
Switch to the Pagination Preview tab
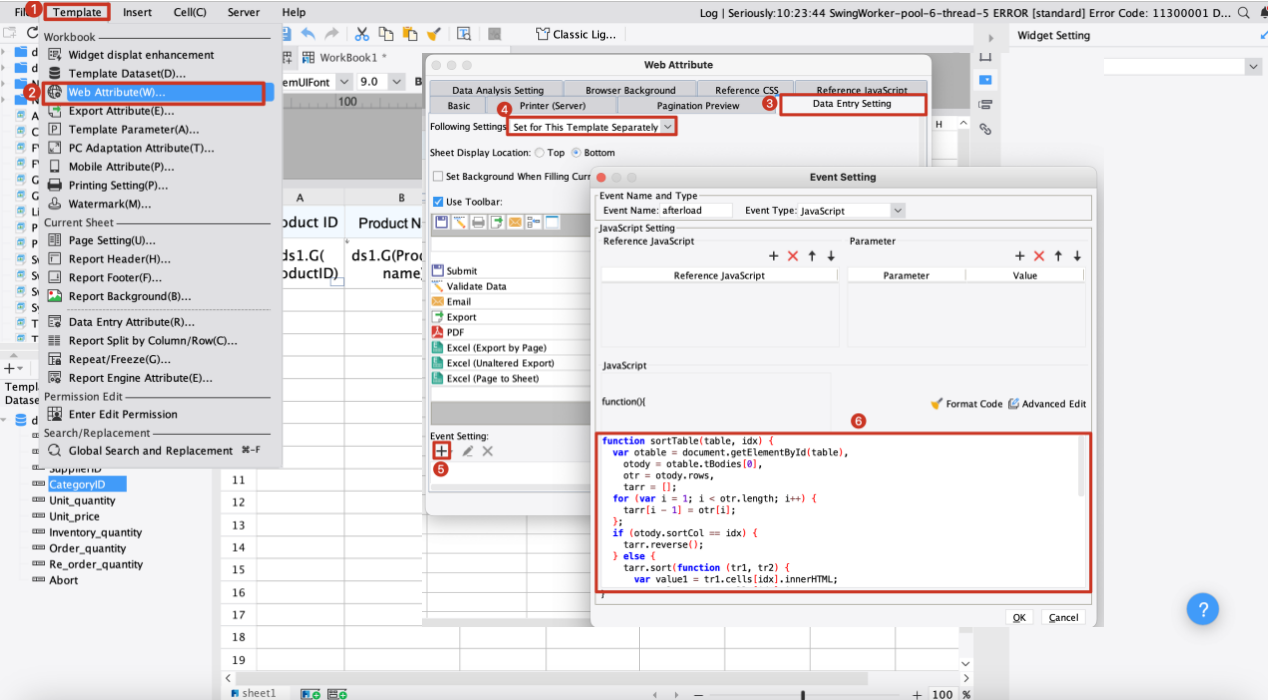click(697, 106)
